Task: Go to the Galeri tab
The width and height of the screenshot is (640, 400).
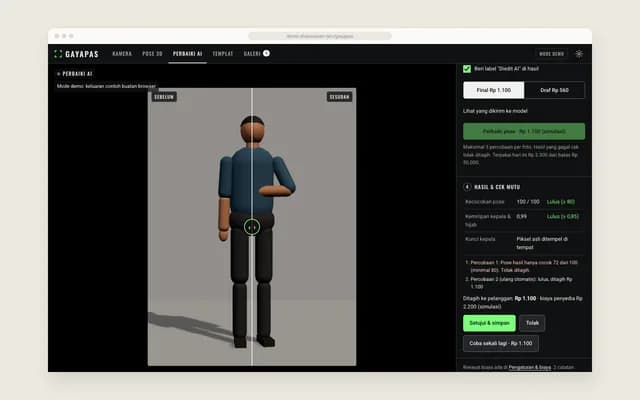Action: (x=252, y=54)
